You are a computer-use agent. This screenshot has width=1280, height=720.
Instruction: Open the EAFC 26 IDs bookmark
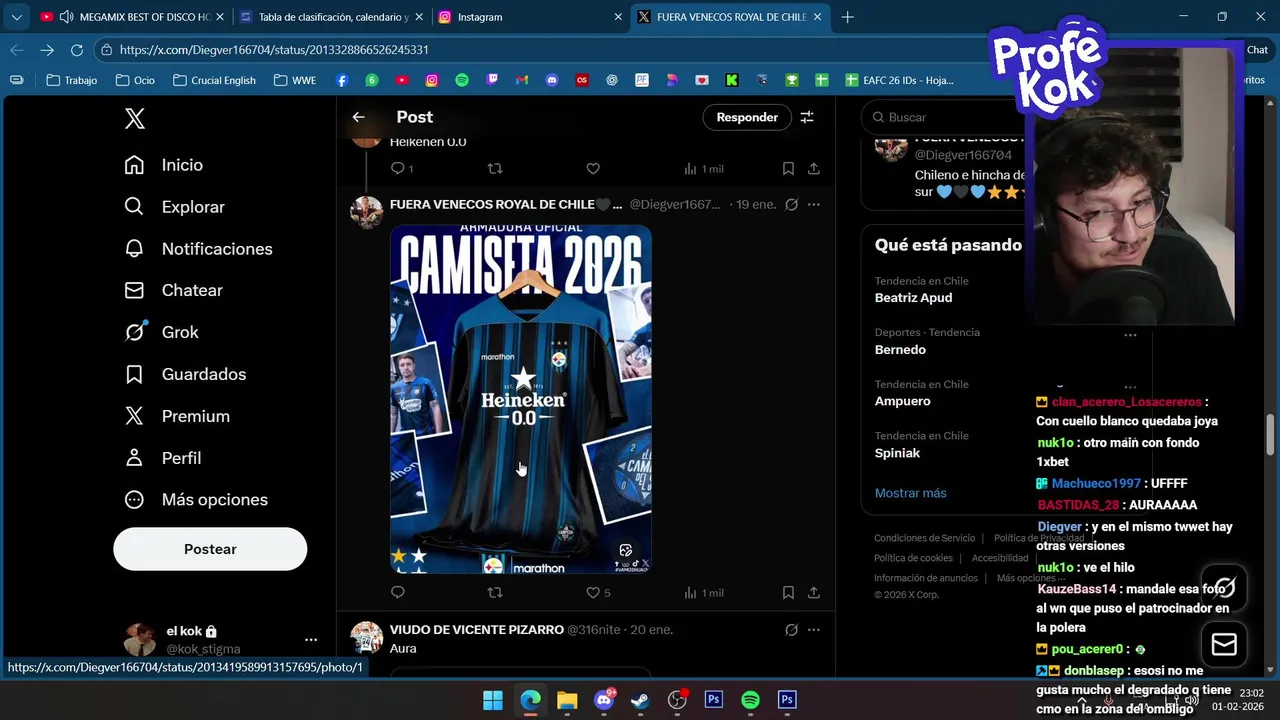point(899,80)
